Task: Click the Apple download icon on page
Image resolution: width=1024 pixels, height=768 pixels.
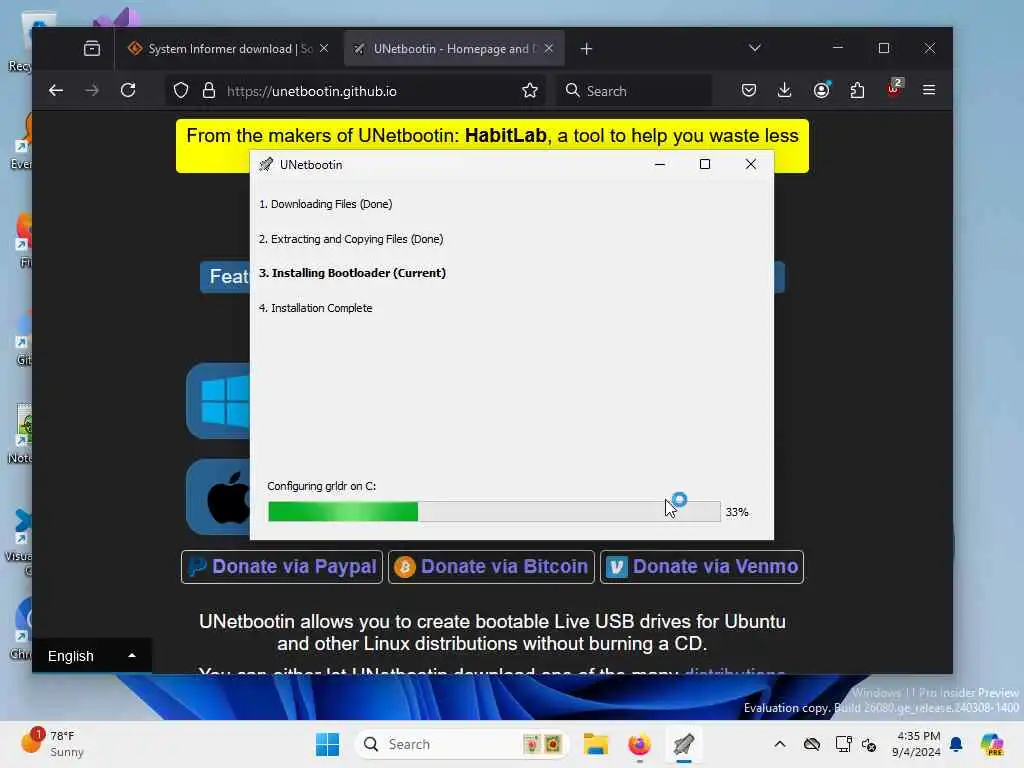Action: pos(219,497)
